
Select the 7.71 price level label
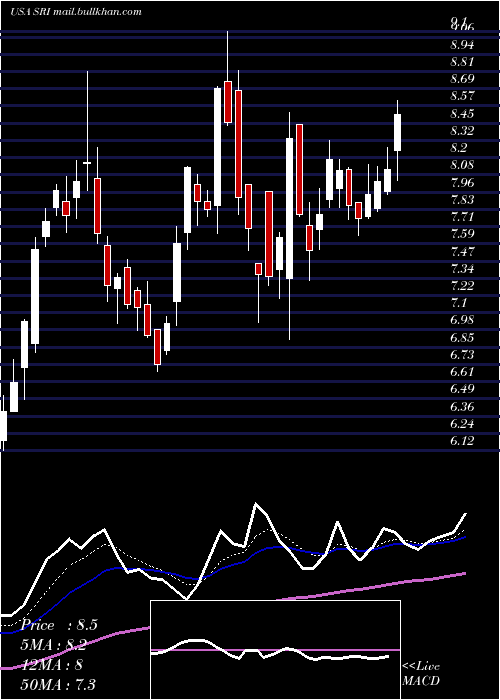pos(462,217)
